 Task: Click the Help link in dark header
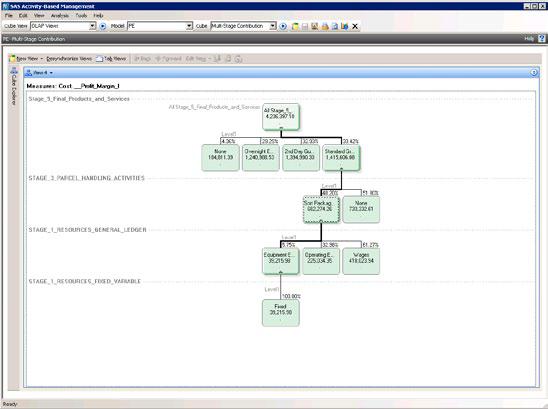tap(529, 39)
